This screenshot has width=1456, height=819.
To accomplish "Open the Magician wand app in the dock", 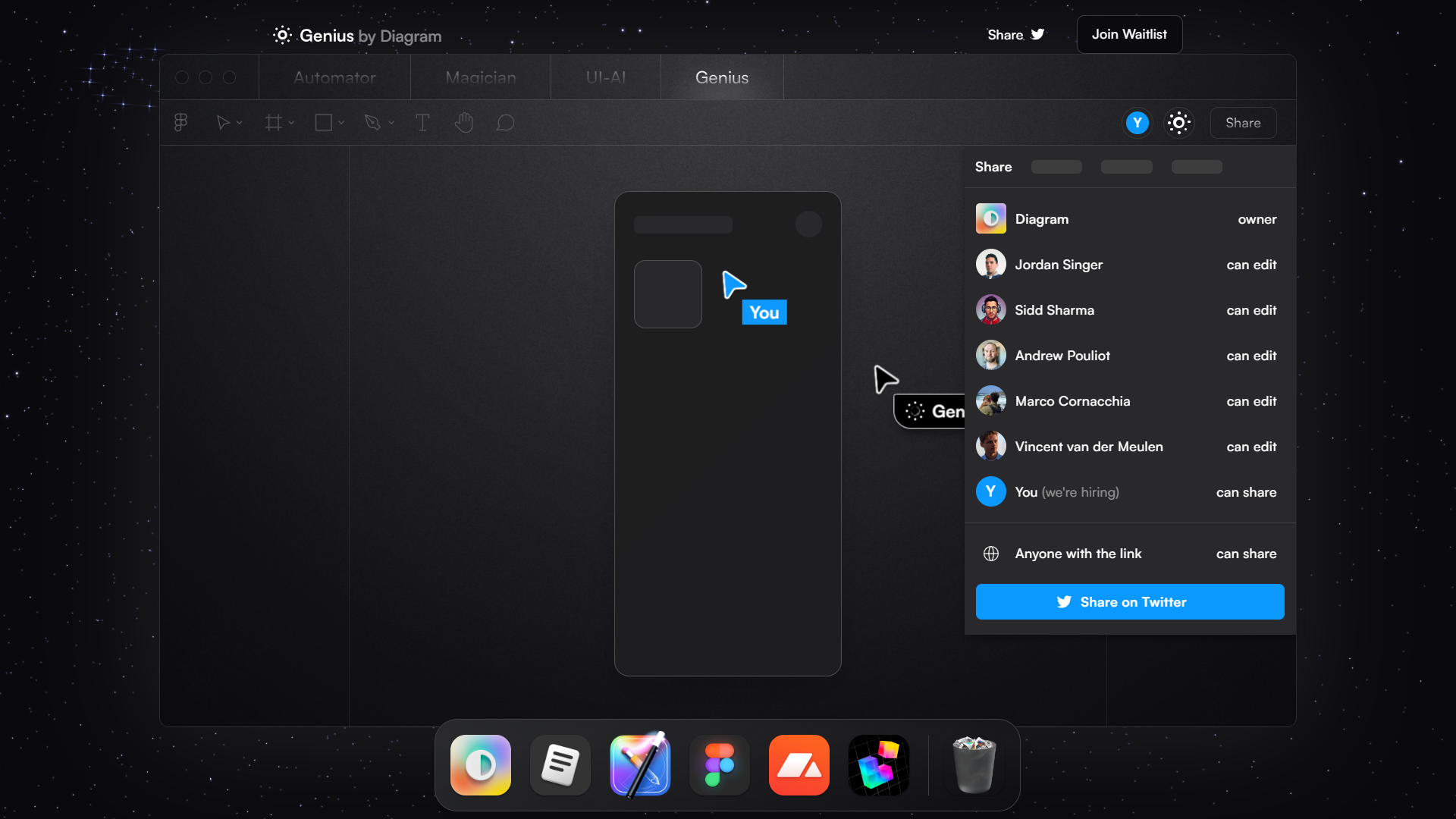I will [640, 765].
